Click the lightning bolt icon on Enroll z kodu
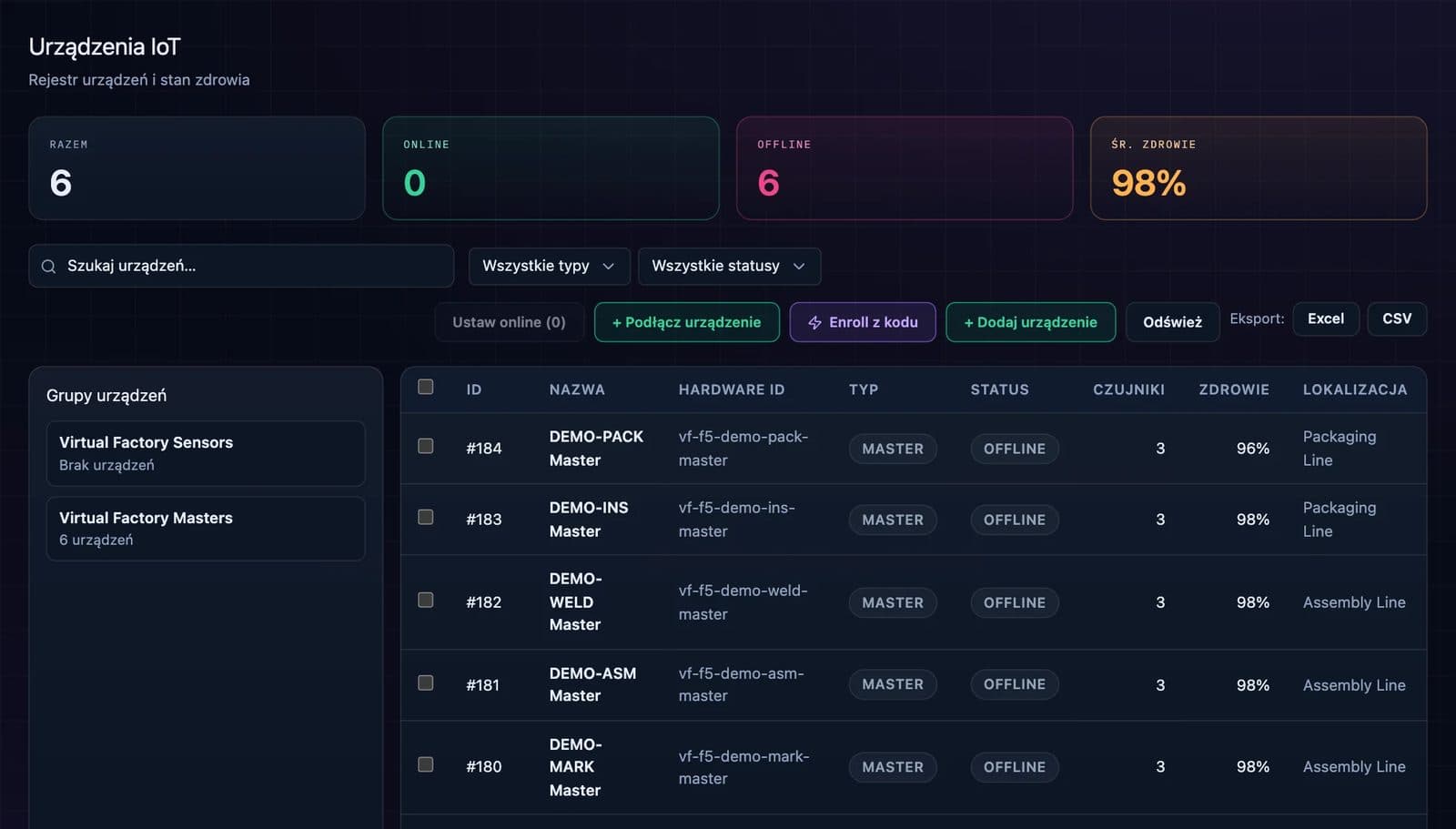 [814, 323]
